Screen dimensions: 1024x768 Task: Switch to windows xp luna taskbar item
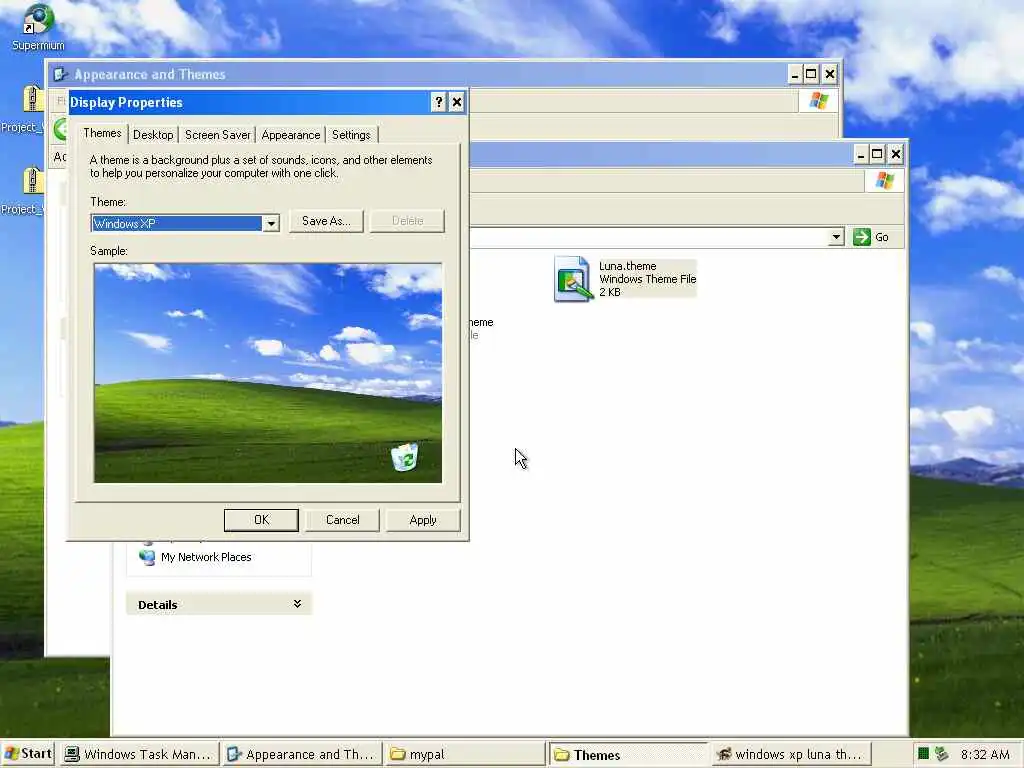(791, 754)
